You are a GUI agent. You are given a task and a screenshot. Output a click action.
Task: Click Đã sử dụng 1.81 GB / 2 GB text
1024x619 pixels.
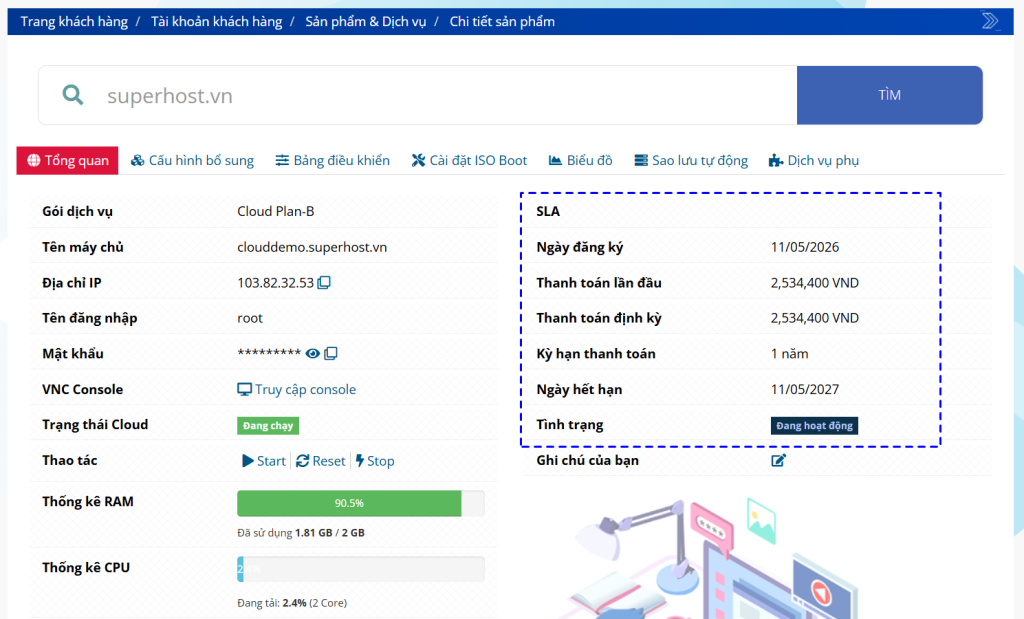tap(300, 533)
